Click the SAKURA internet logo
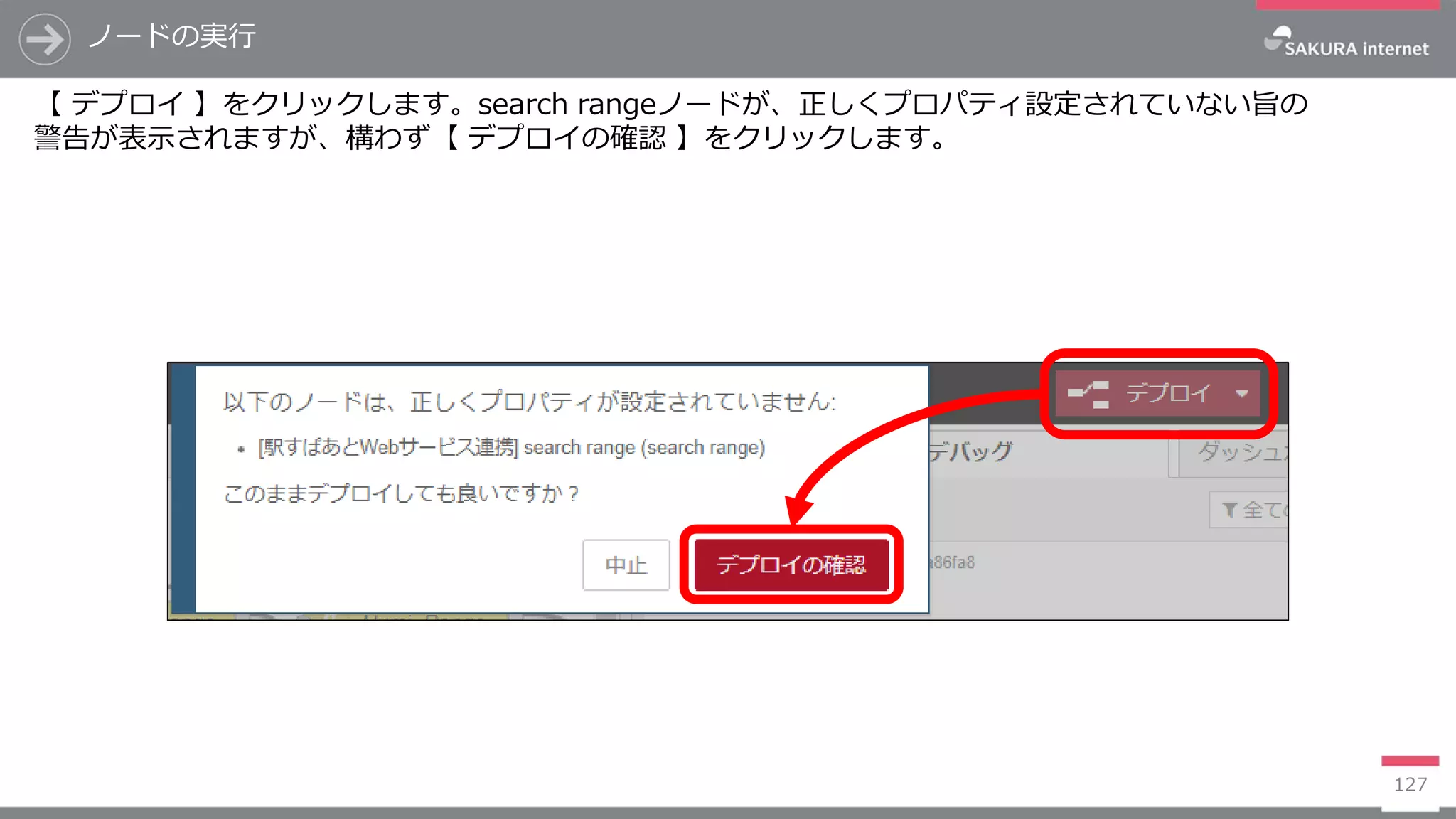 (1347, 41)
